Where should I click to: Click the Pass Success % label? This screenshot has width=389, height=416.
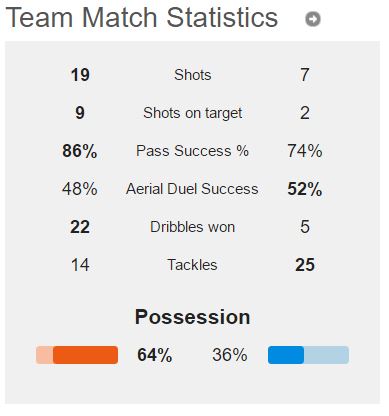tap(192, 151)
